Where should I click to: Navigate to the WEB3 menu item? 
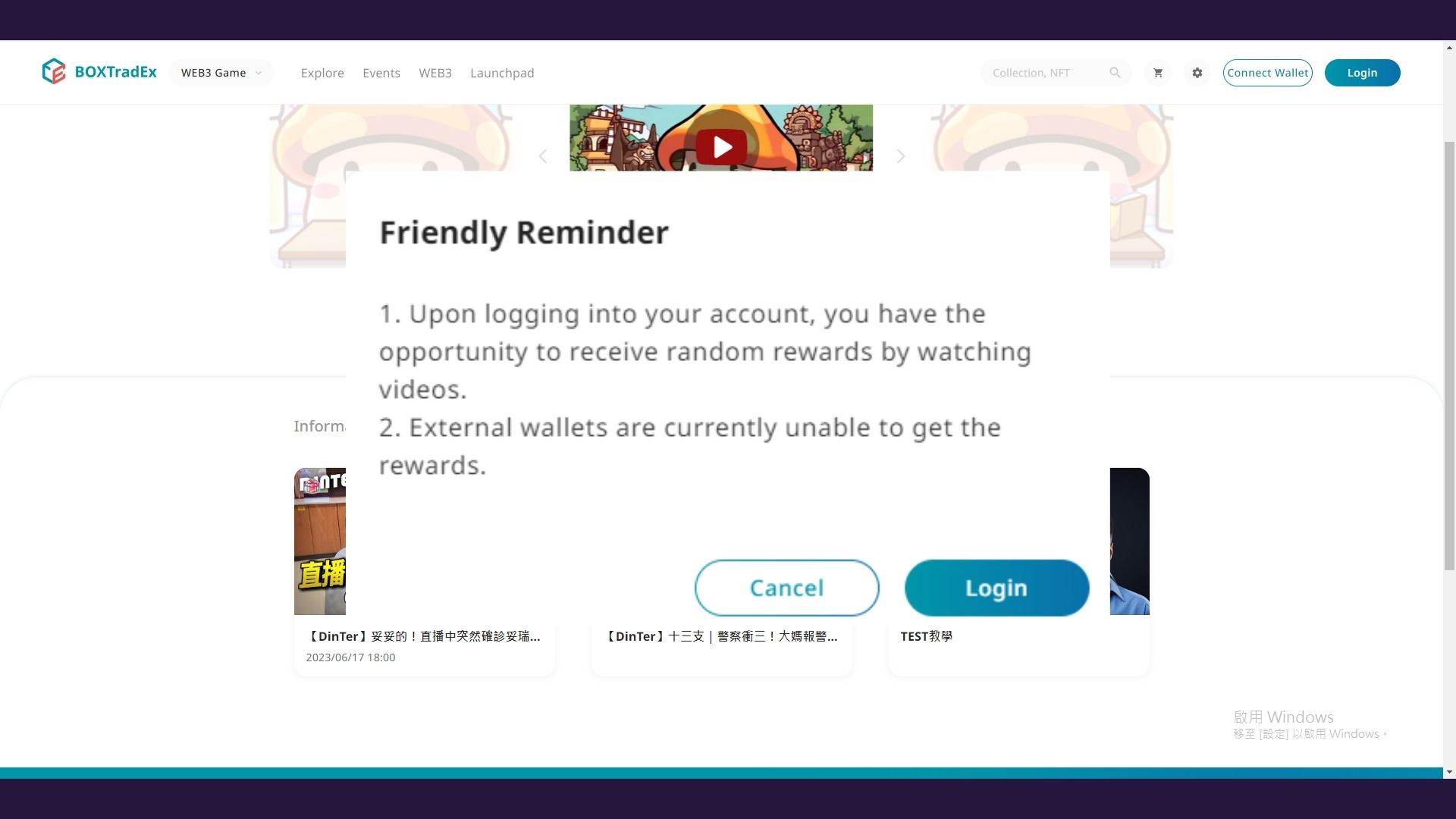435,73
